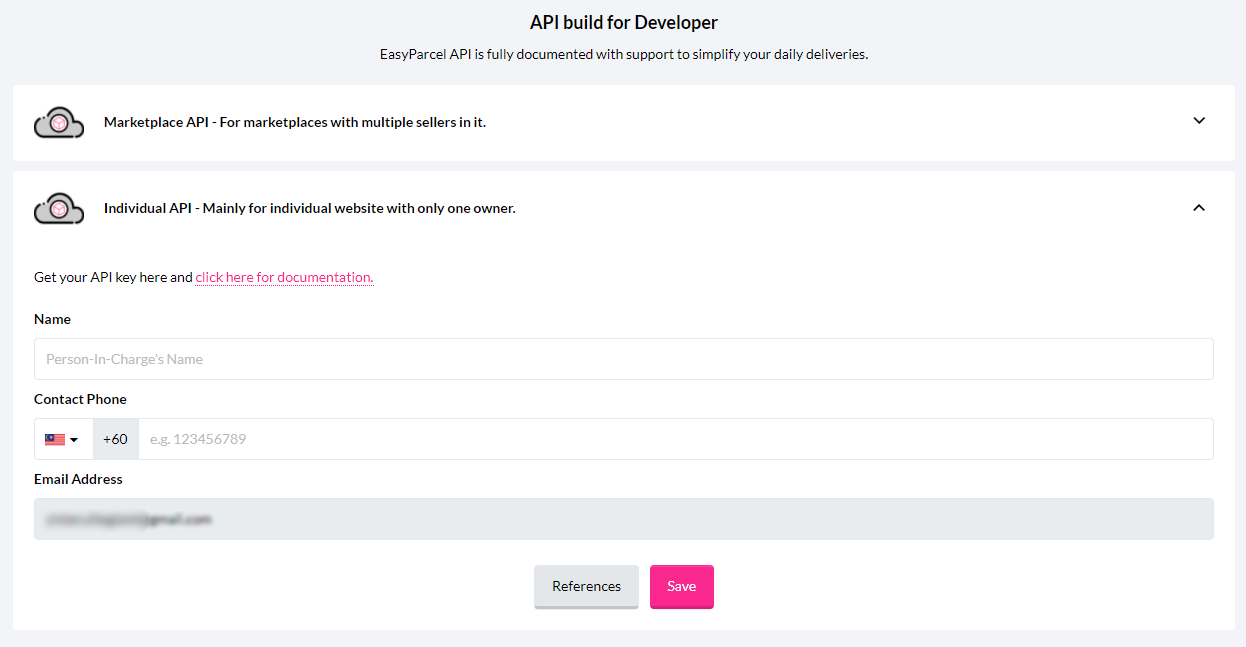Open the 'click here for documentation' link
The width and height of the screenshot is (1246, 647).
coord(284,277)
